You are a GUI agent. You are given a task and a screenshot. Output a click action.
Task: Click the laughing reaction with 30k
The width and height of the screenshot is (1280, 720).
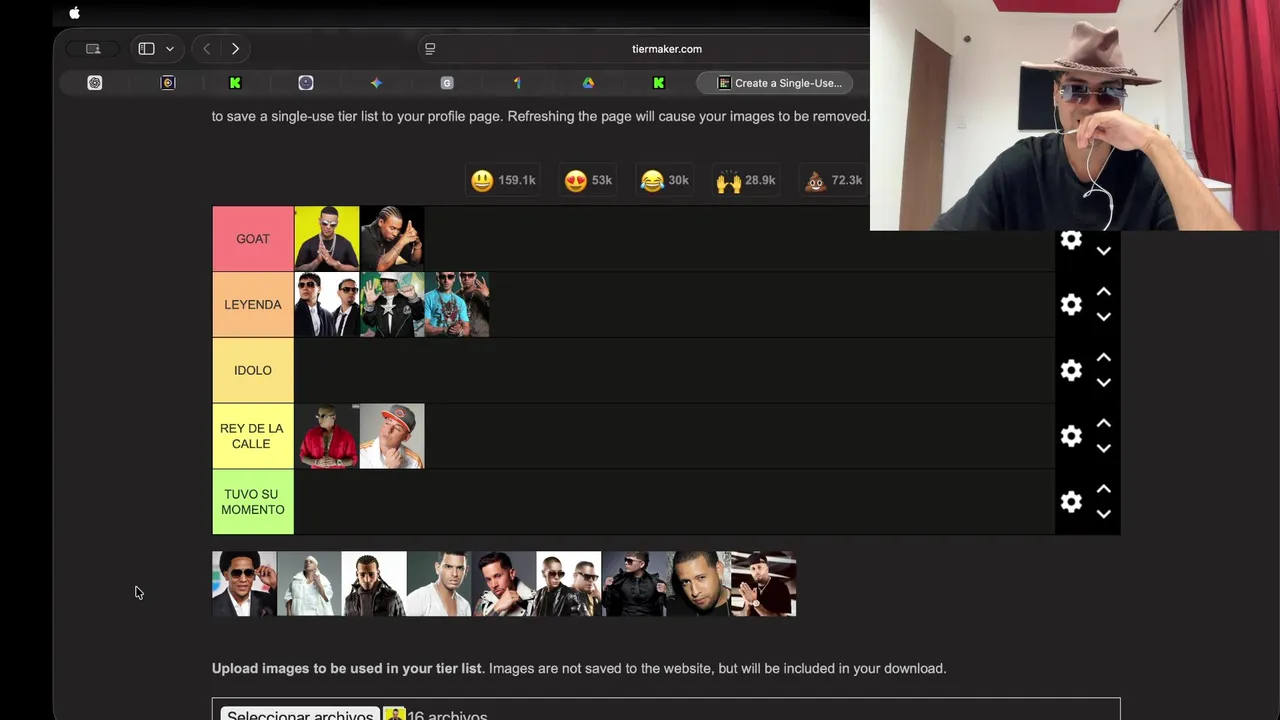click(665, 180)
